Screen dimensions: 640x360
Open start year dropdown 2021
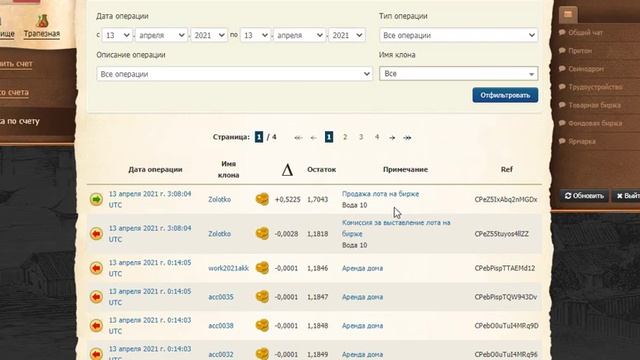click(209, 35)
